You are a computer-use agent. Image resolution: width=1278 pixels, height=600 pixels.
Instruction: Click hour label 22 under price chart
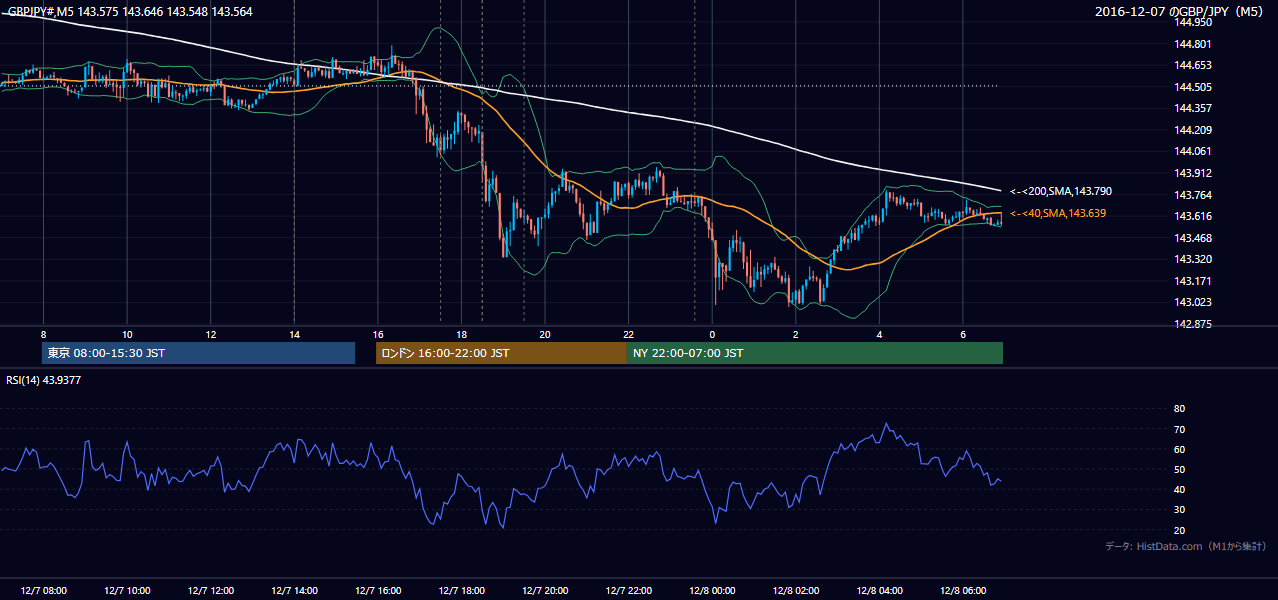pos(628,334)
